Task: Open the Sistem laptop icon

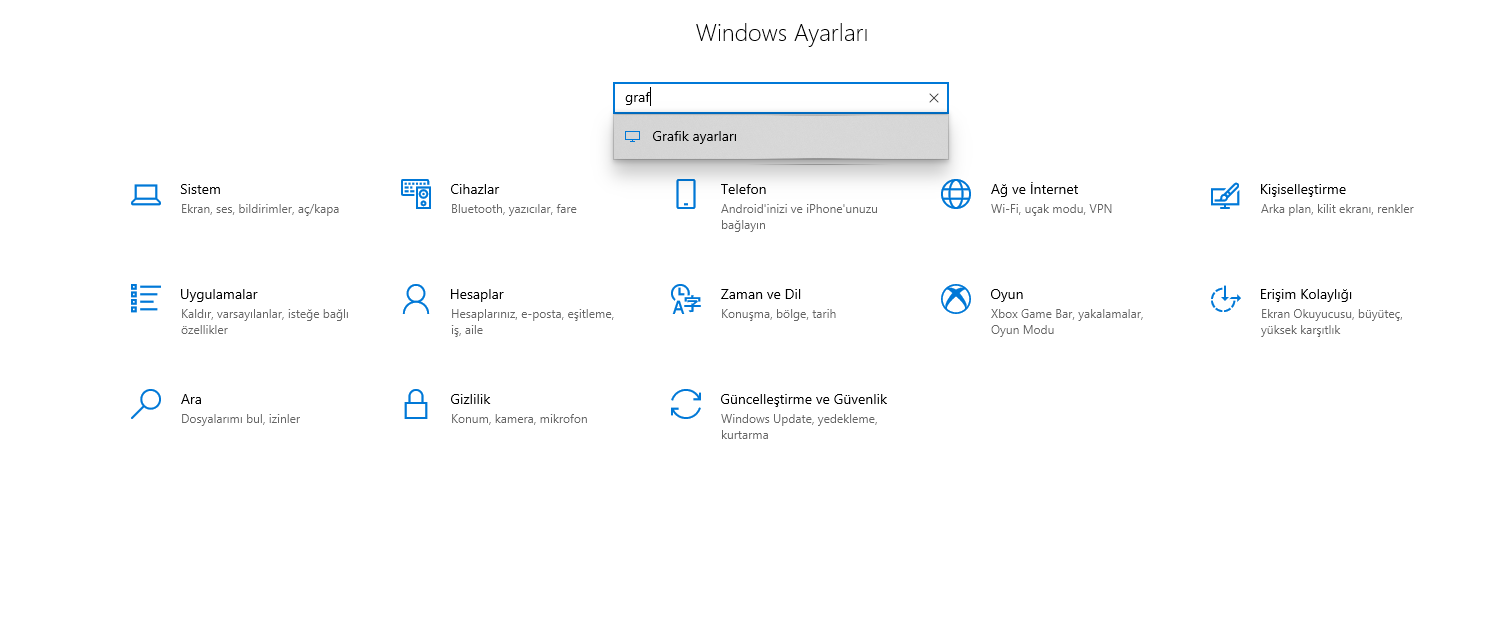Action: tap(146, 195)
